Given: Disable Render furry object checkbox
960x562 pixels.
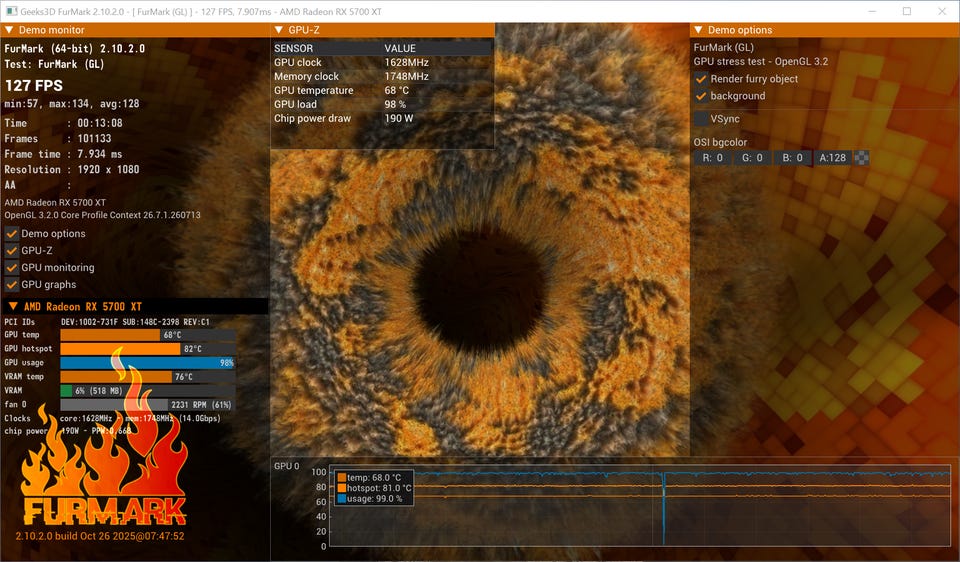Looking at the screenshot, I should pyautogui.click(x=701, y=79).
